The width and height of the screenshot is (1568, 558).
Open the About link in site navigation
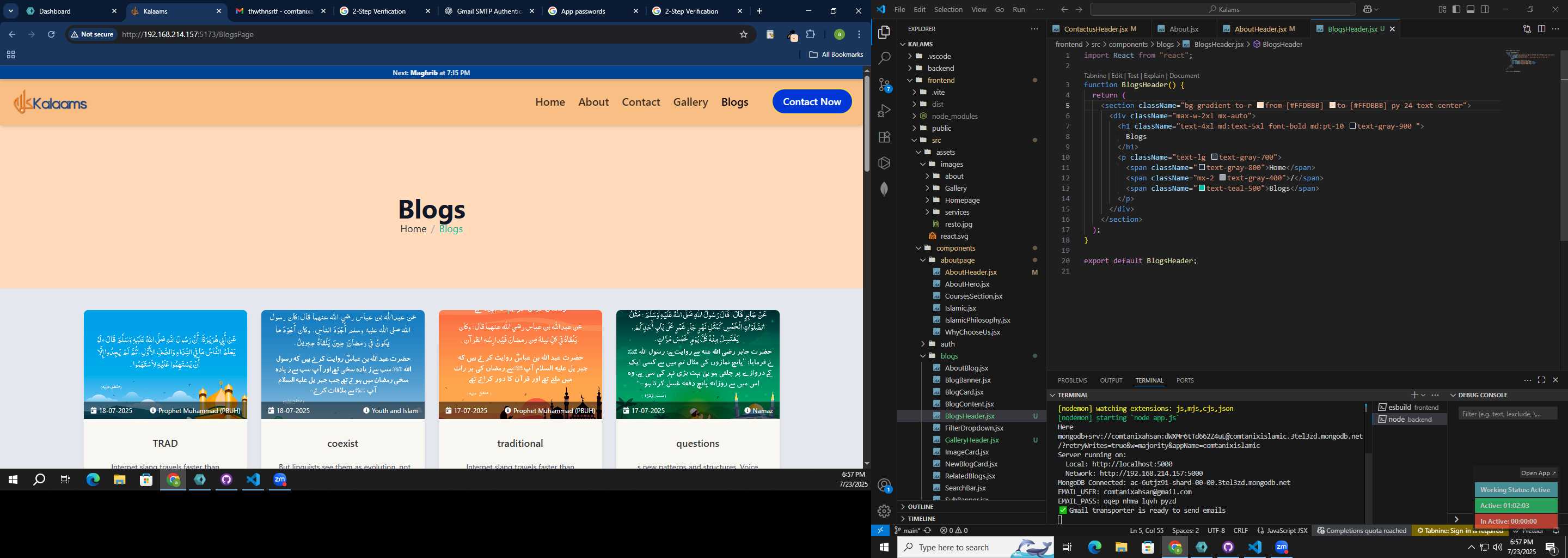pyautogui.click(x=593, y=102)
